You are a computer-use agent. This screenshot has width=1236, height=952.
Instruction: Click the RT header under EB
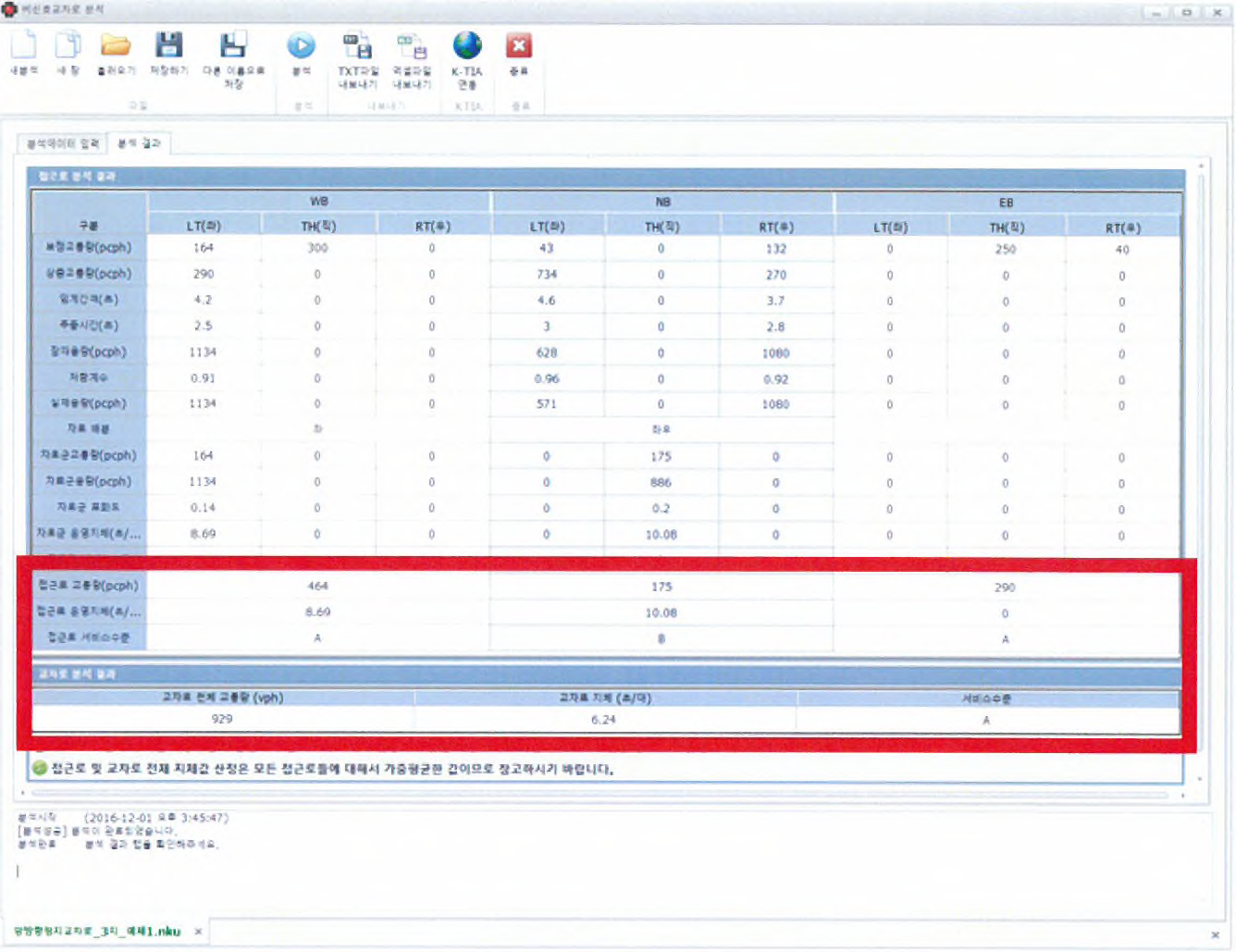pyautogui.click(x=1122, y=228)
